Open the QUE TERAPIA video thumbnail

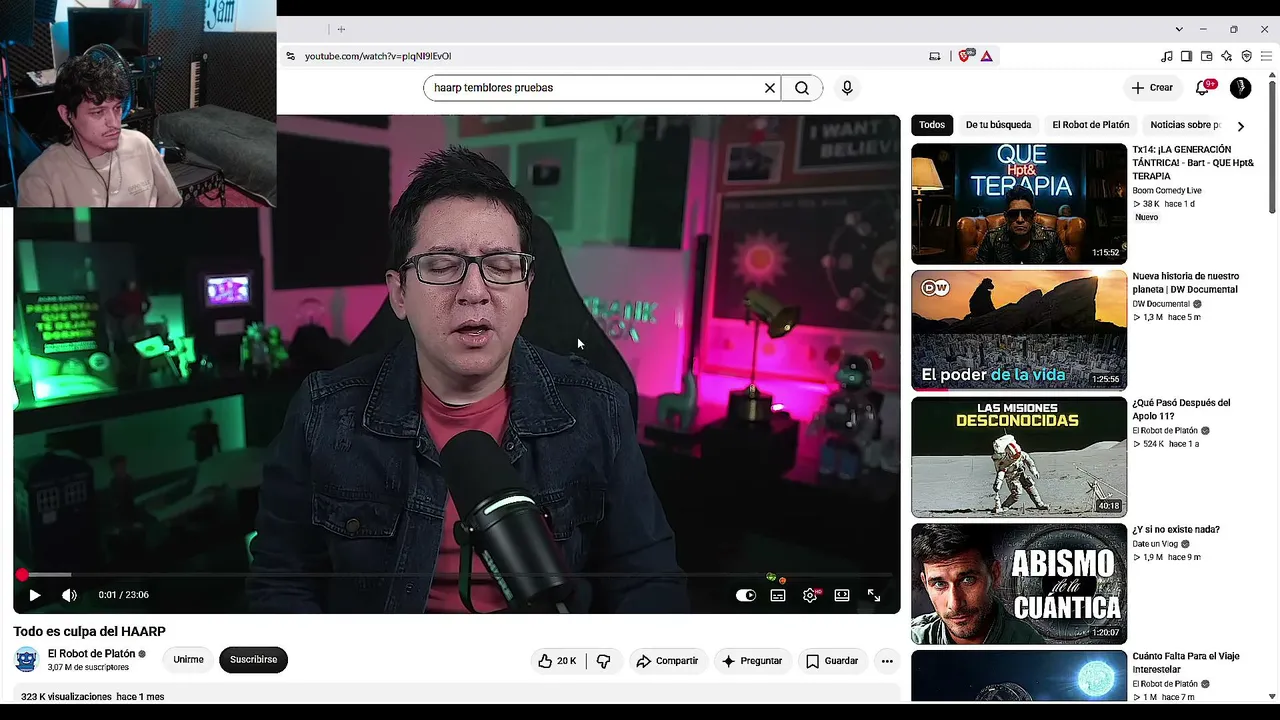pyautogui.click(x=1019, y=204)
